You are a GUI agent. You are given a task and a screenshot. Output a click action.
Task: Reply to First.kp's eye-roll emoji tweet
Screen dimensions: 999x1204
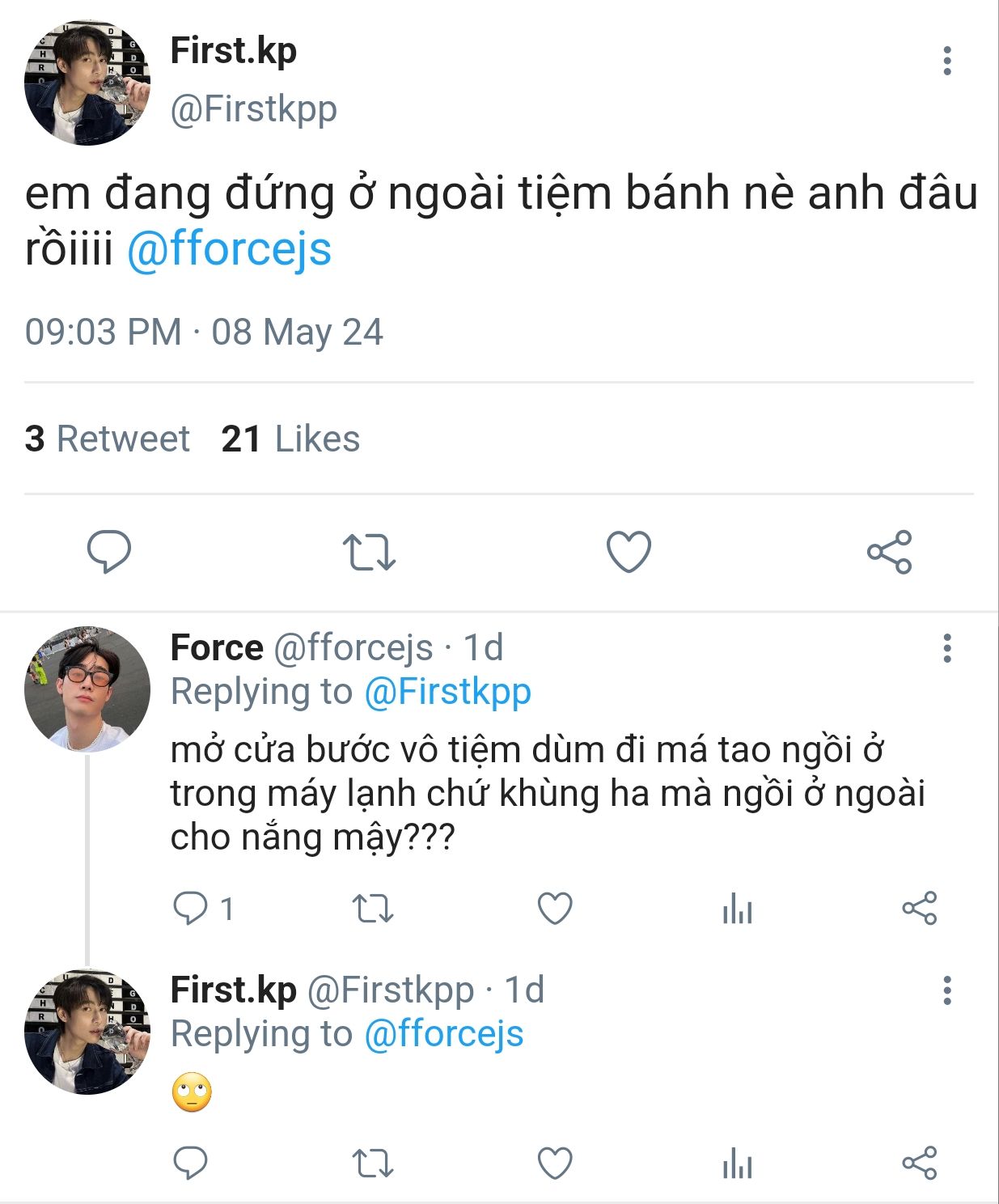191,1164
